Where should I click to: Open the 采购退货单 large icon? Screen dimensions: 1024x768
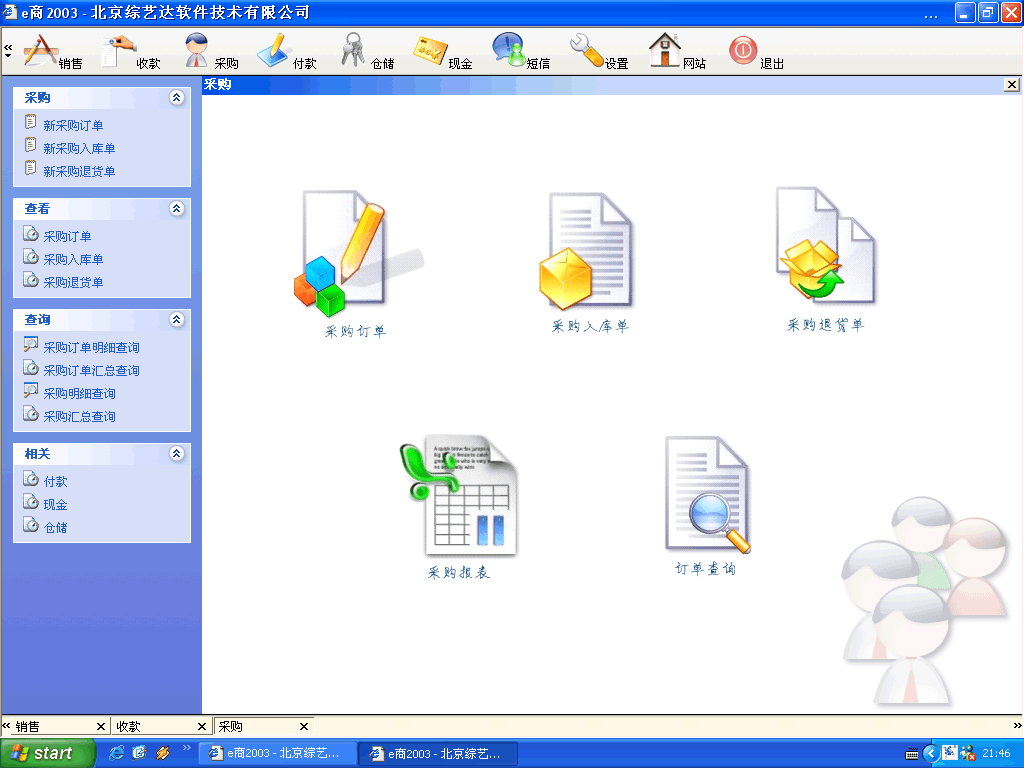point(825,248)
